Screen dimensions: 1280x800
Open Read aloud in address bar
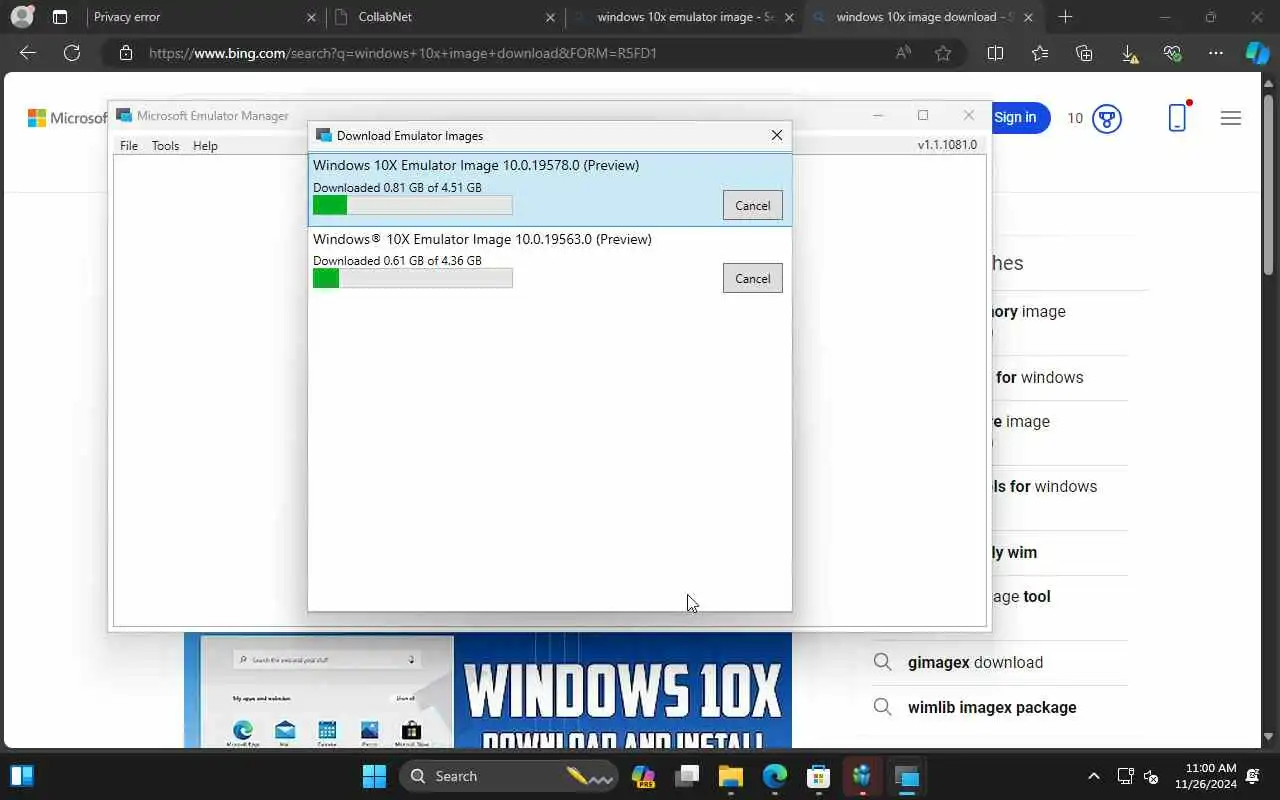904,53
